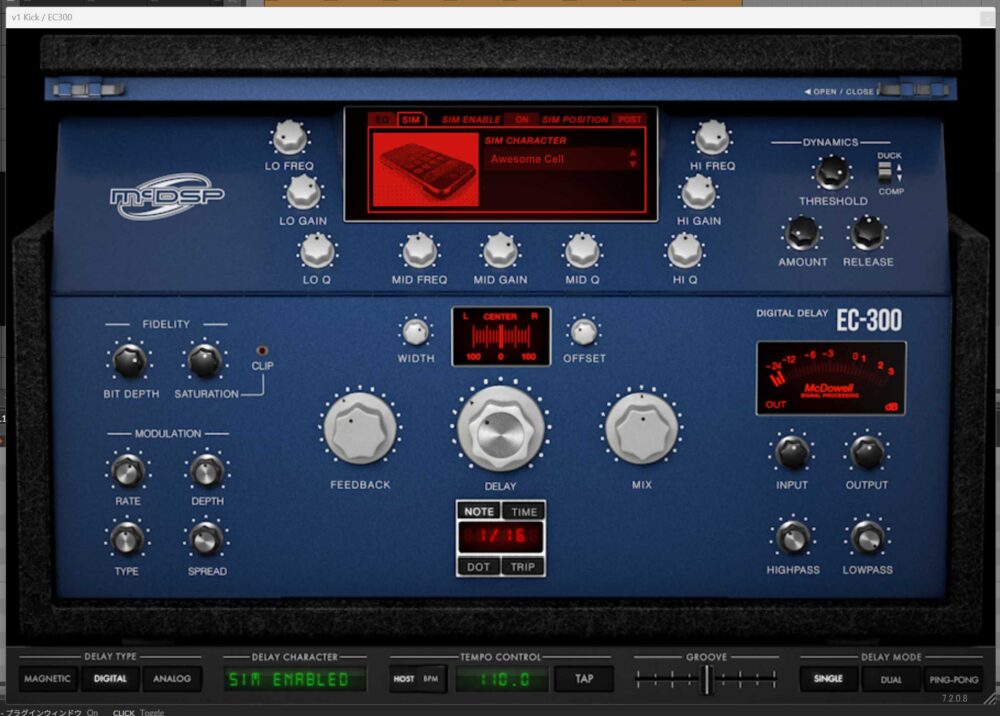Select the modulation DEPTH knob
The width and height of the screenshot is (1000, 716).
(207, 472)
